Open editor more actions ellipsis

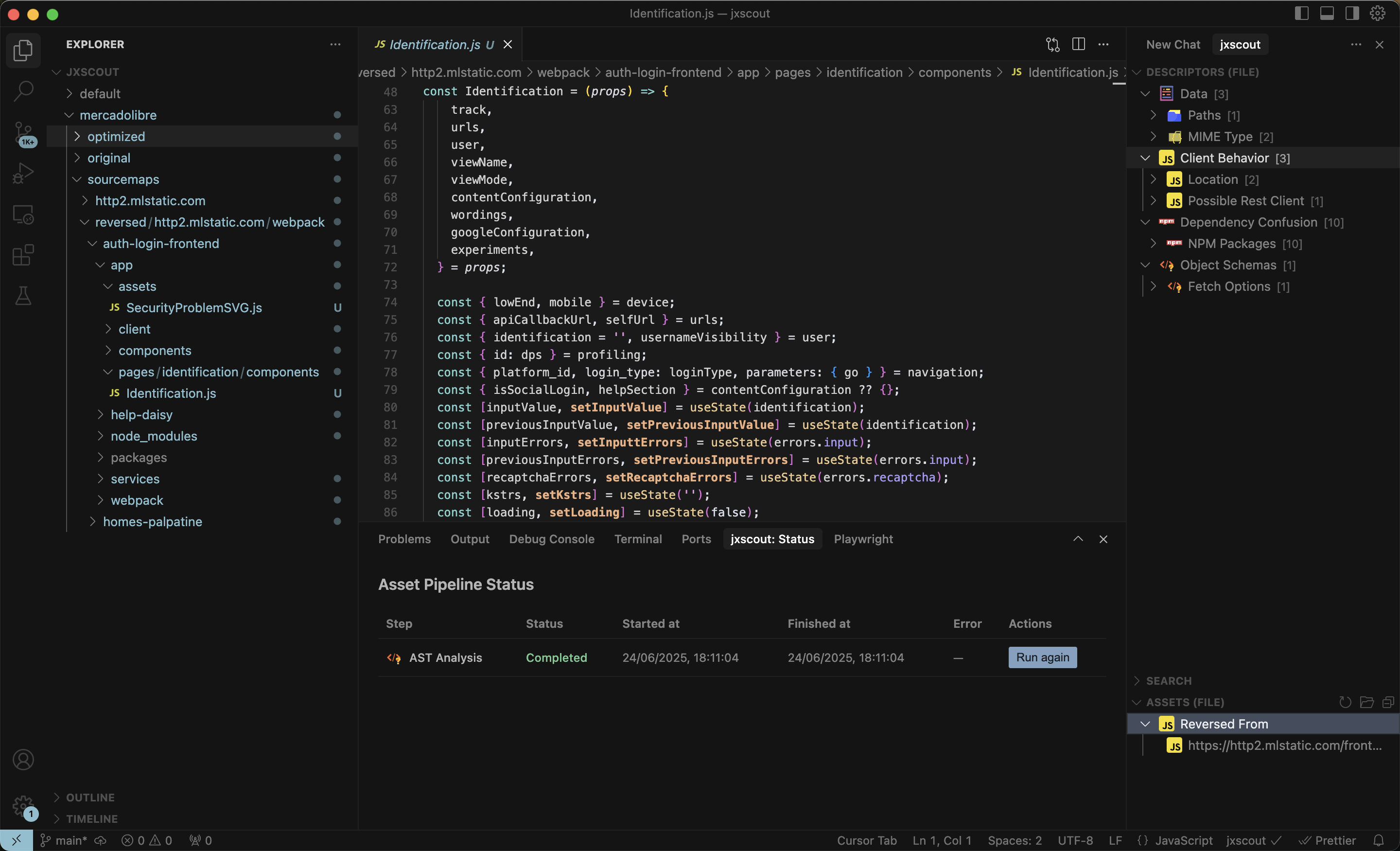click(1103, 44)
